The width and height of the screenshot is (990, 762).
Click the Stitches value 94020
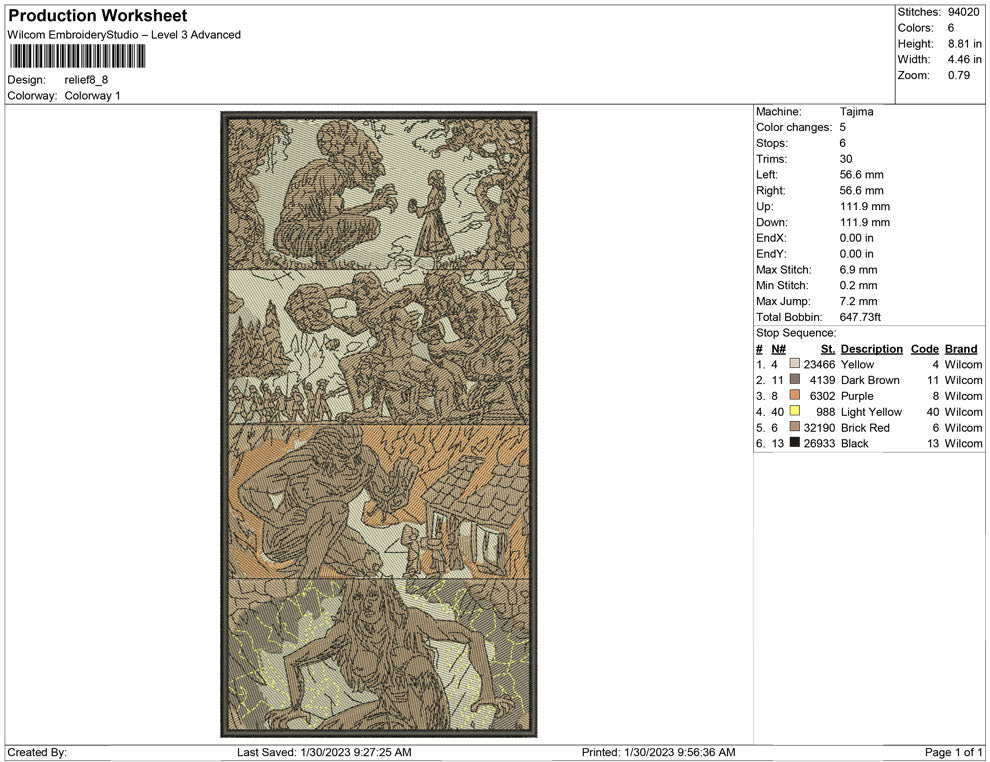(x=963, y=12)
